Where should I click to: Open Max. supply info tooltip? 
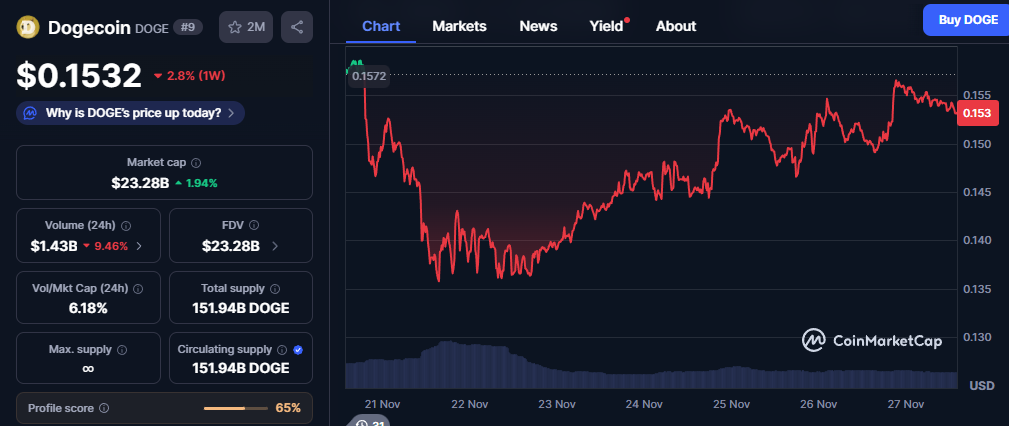122,350
